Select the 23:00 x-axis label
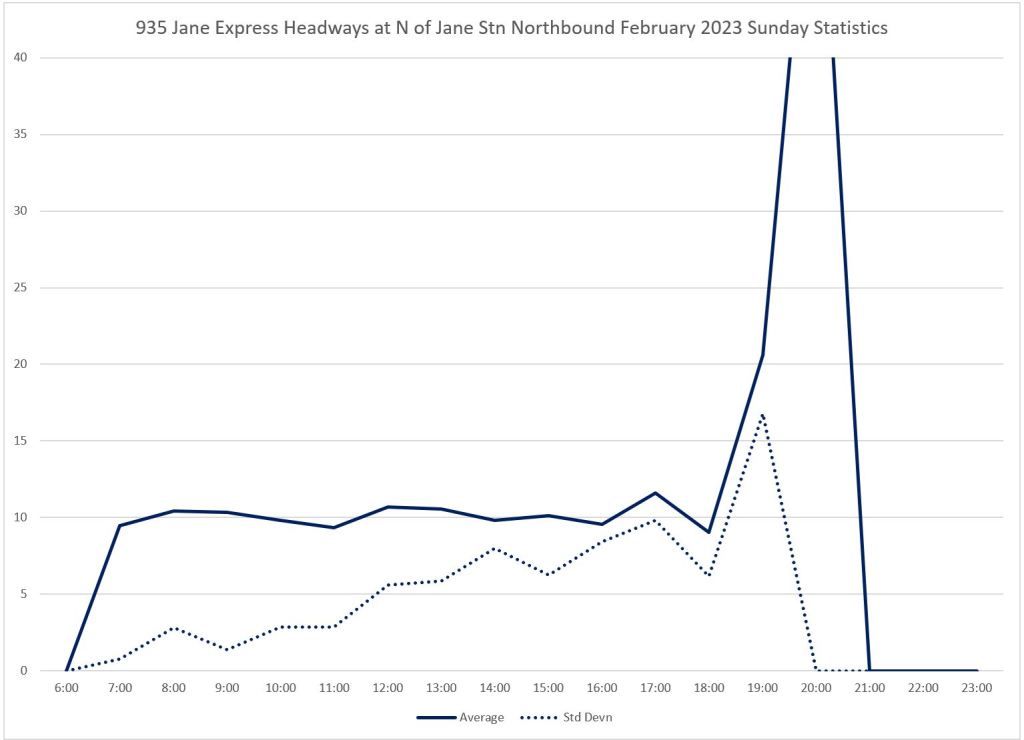Image resolution: width=1024 pixels, height=740 pixels. tap(977, 688)
